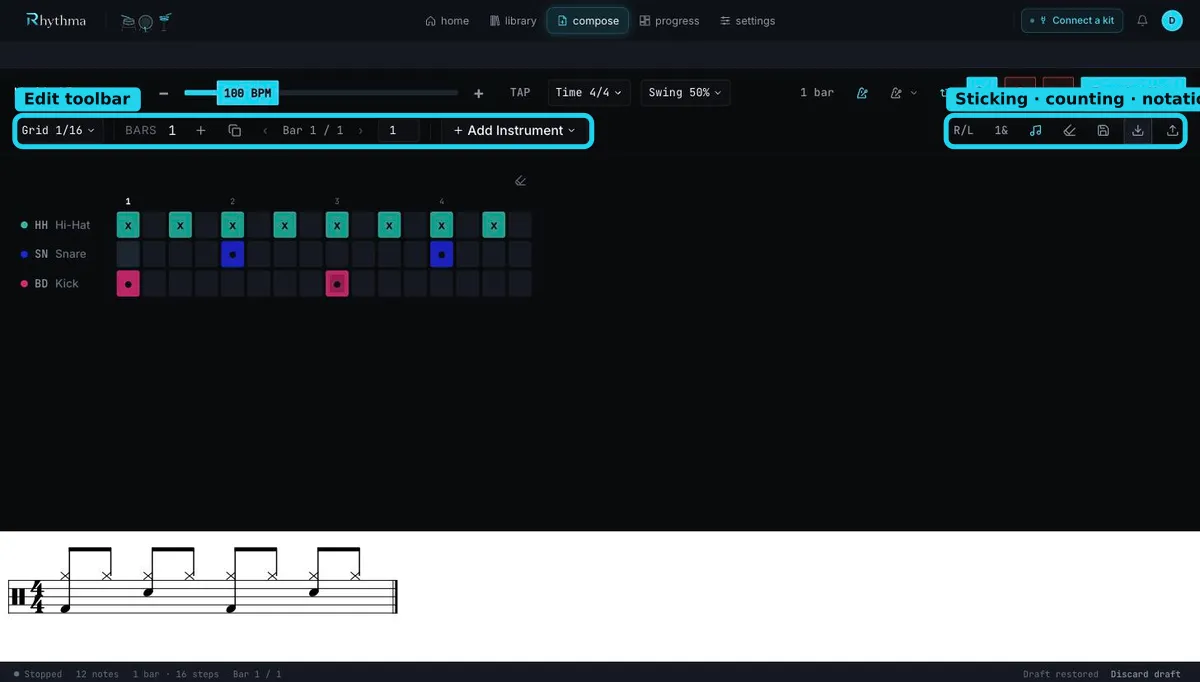Select the compose tab

588,21
